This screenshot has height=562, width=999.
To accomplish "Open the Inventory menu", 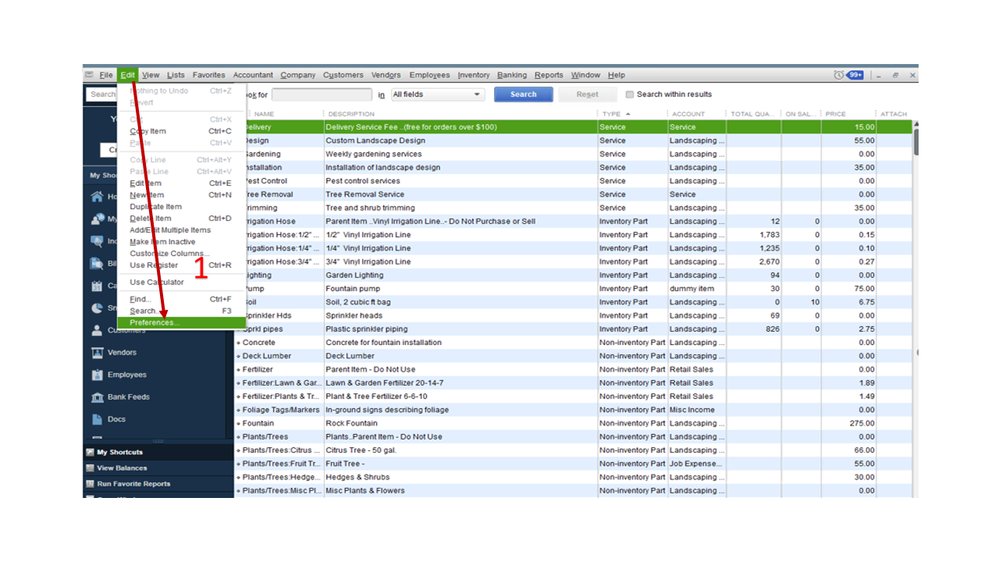I will tap(473, 75).
